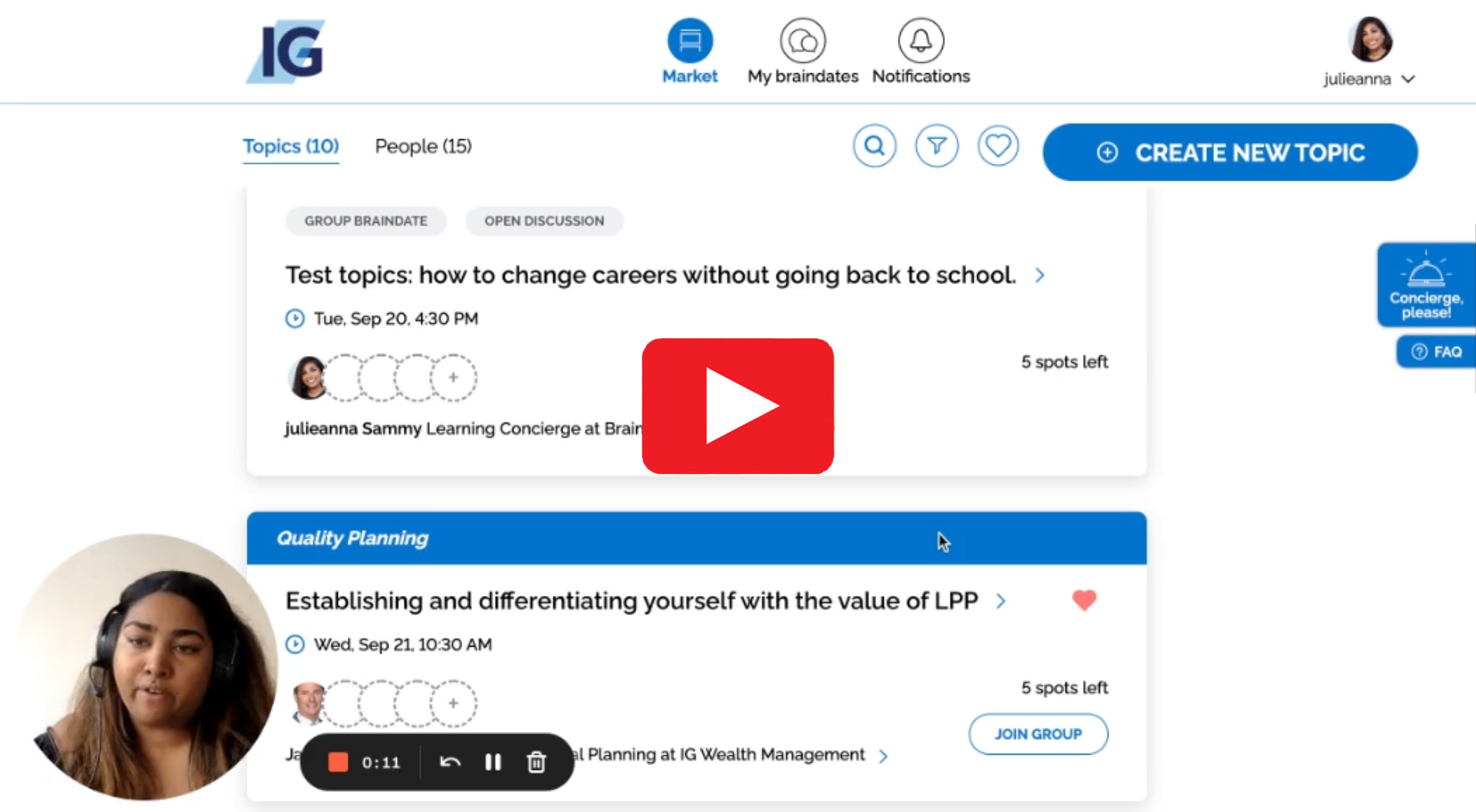Open My braindates chat icon
1476x812 pixels.
(802, 41)
